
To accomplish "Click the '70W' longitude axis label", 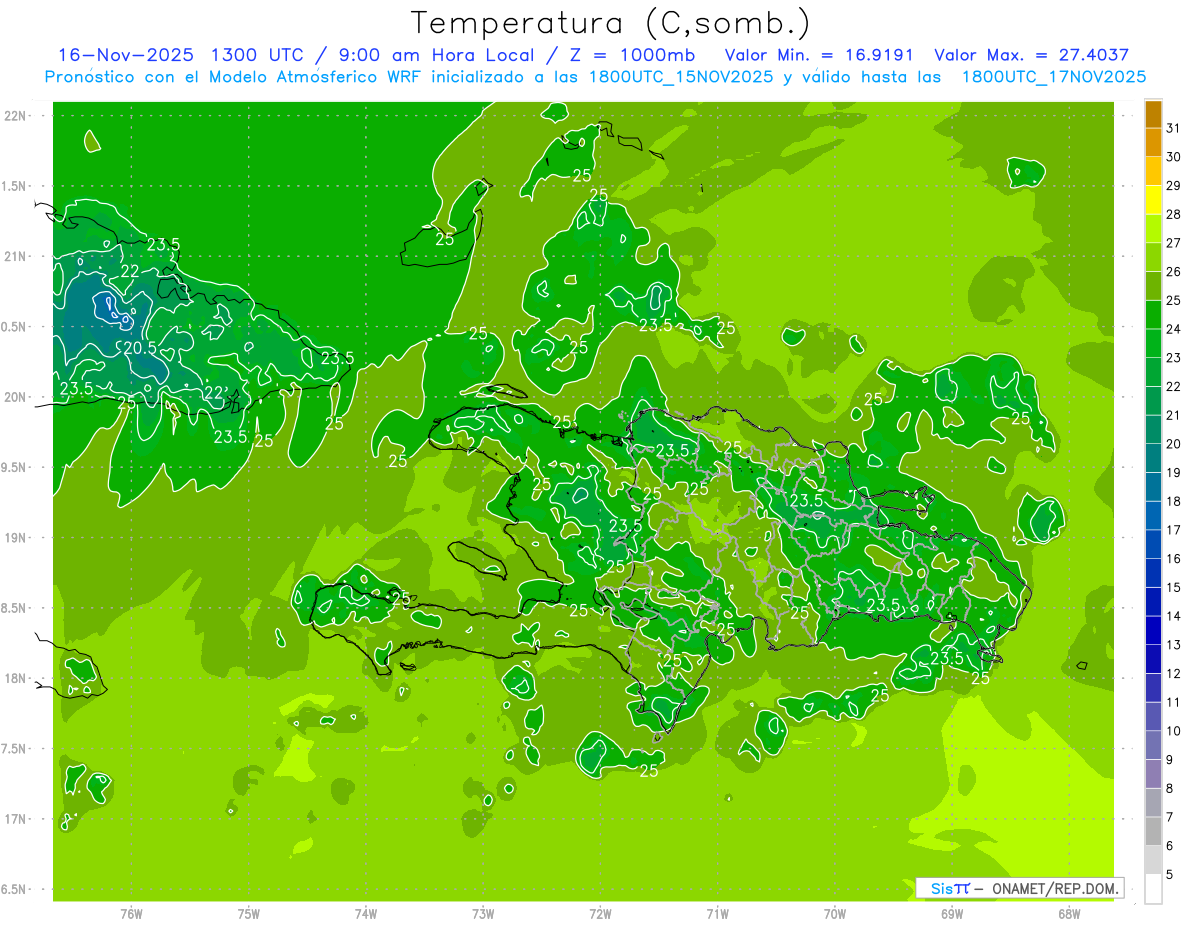I will (835, 914).
